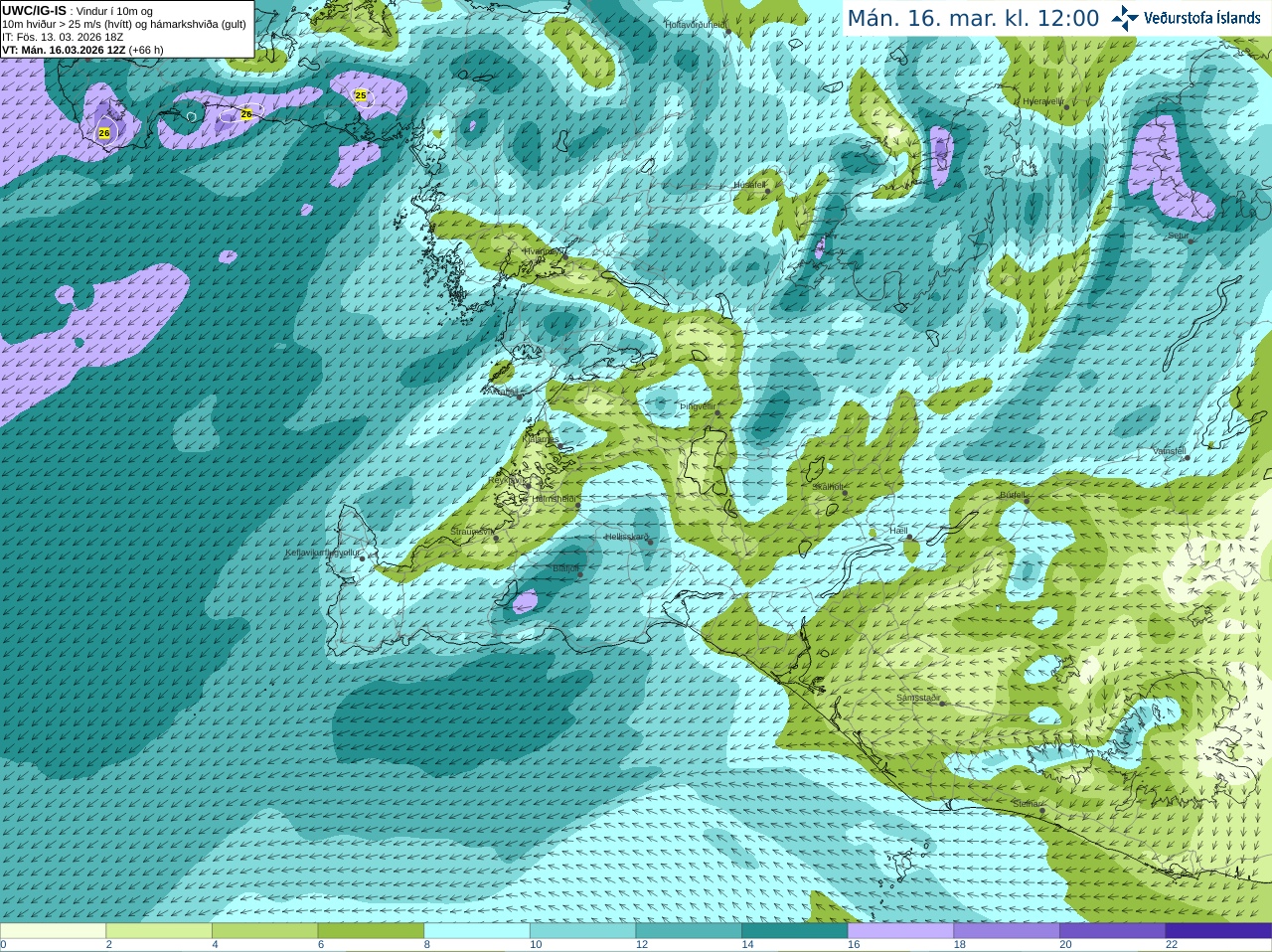The height and width of the screenshot is (952, 1272).
Task: Pick the 2–4 m/s light green legend swatch
Action: coord(159,931)
